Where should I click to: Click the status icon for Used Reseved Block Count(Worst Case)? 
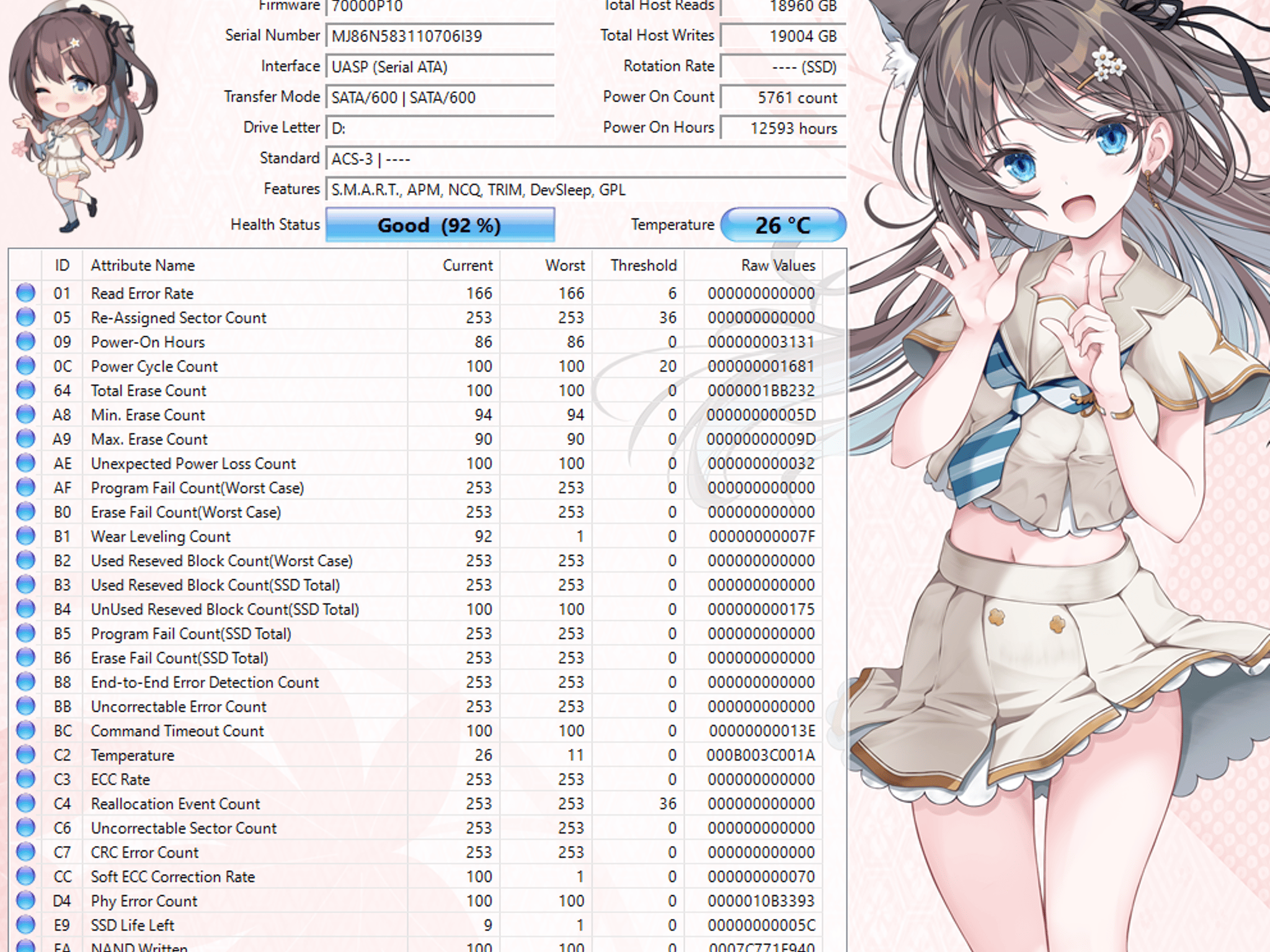[25, 560]
